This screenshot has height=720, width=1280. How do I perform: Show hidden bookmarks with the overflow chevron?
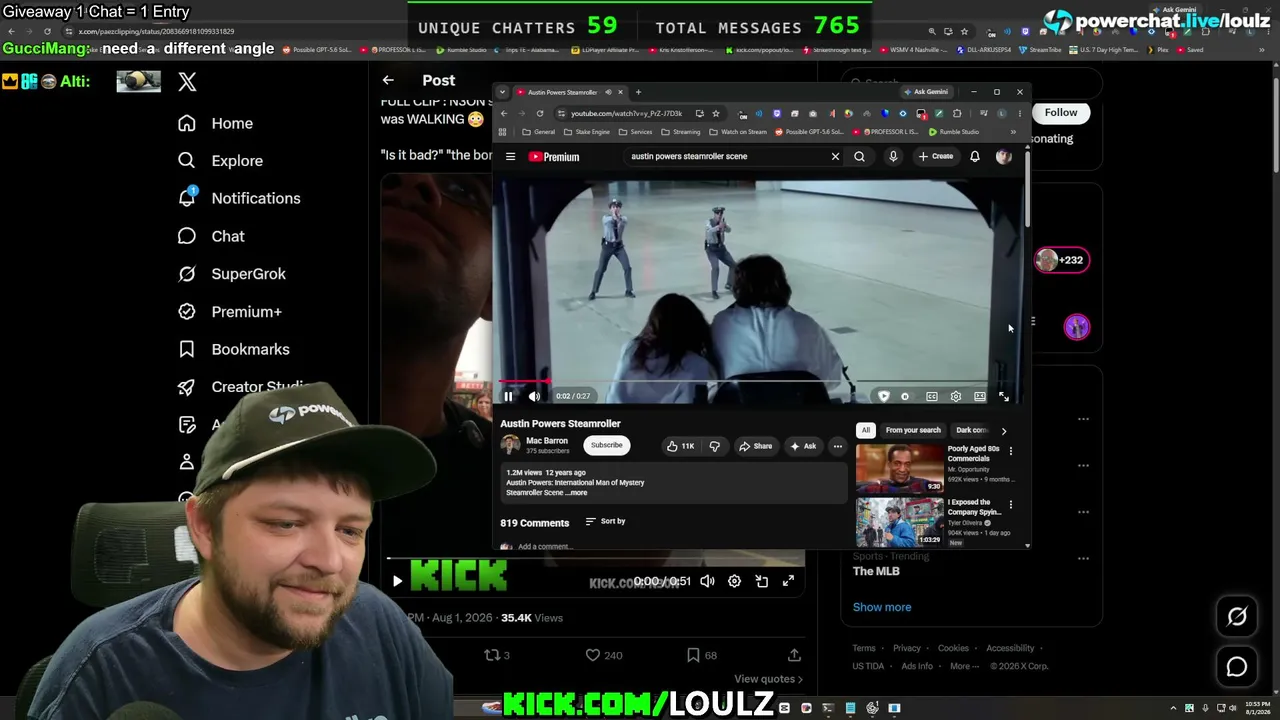(x=1013, y=132)
